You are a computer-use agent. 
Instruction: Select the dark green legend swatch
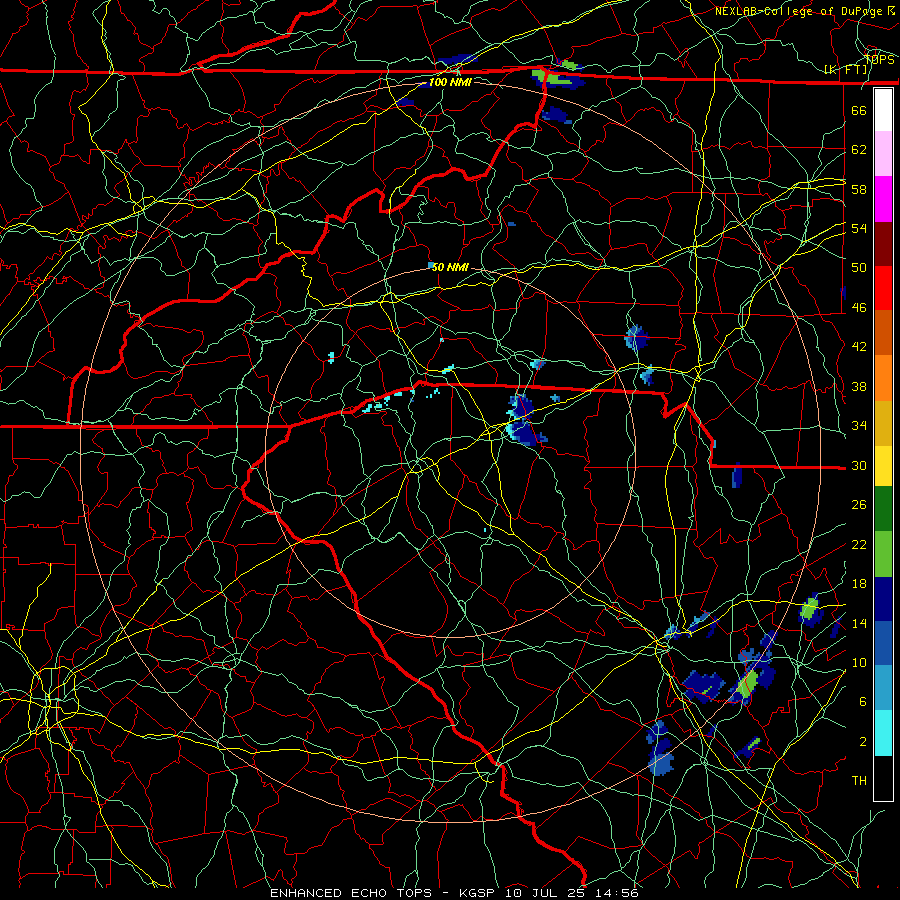[883, 509]
